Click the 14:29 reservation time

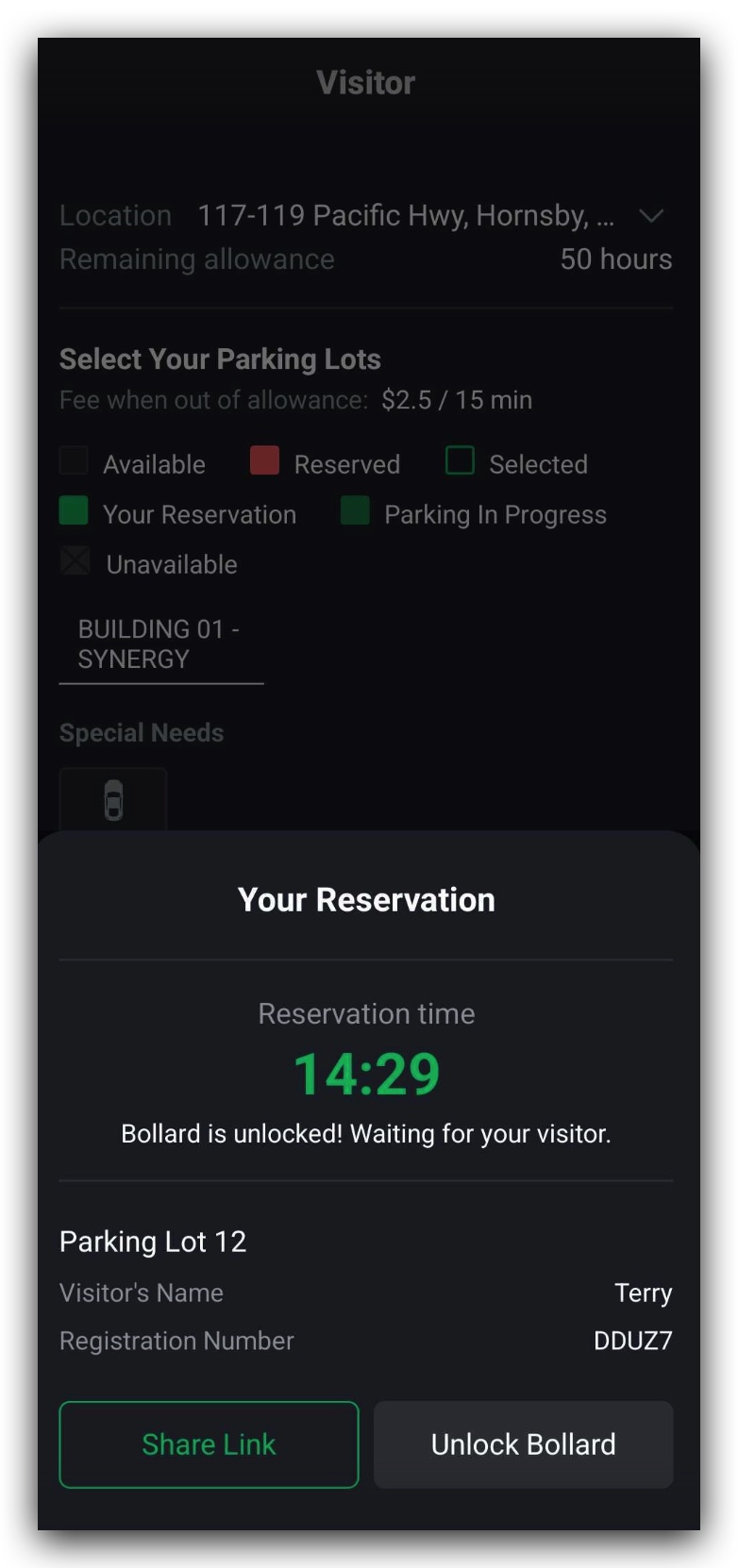[366, 1074]
